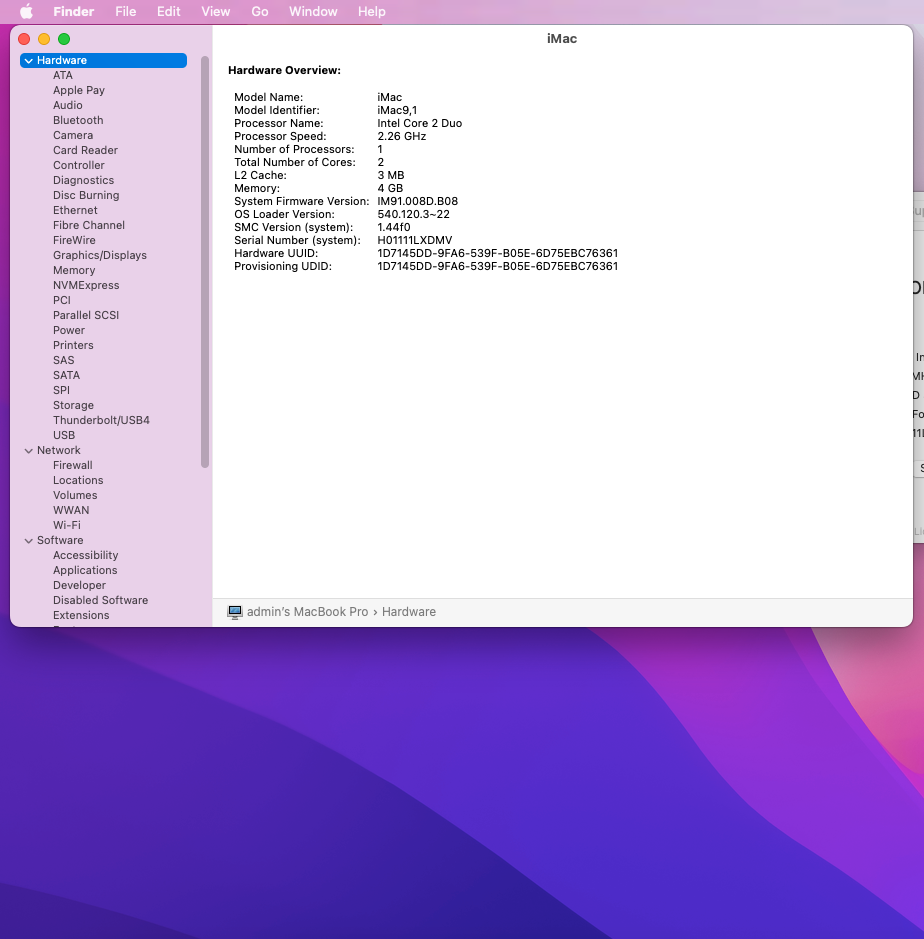Select Power in the sidebar
This screenshot has width=924, height=939.
point(69,330)
